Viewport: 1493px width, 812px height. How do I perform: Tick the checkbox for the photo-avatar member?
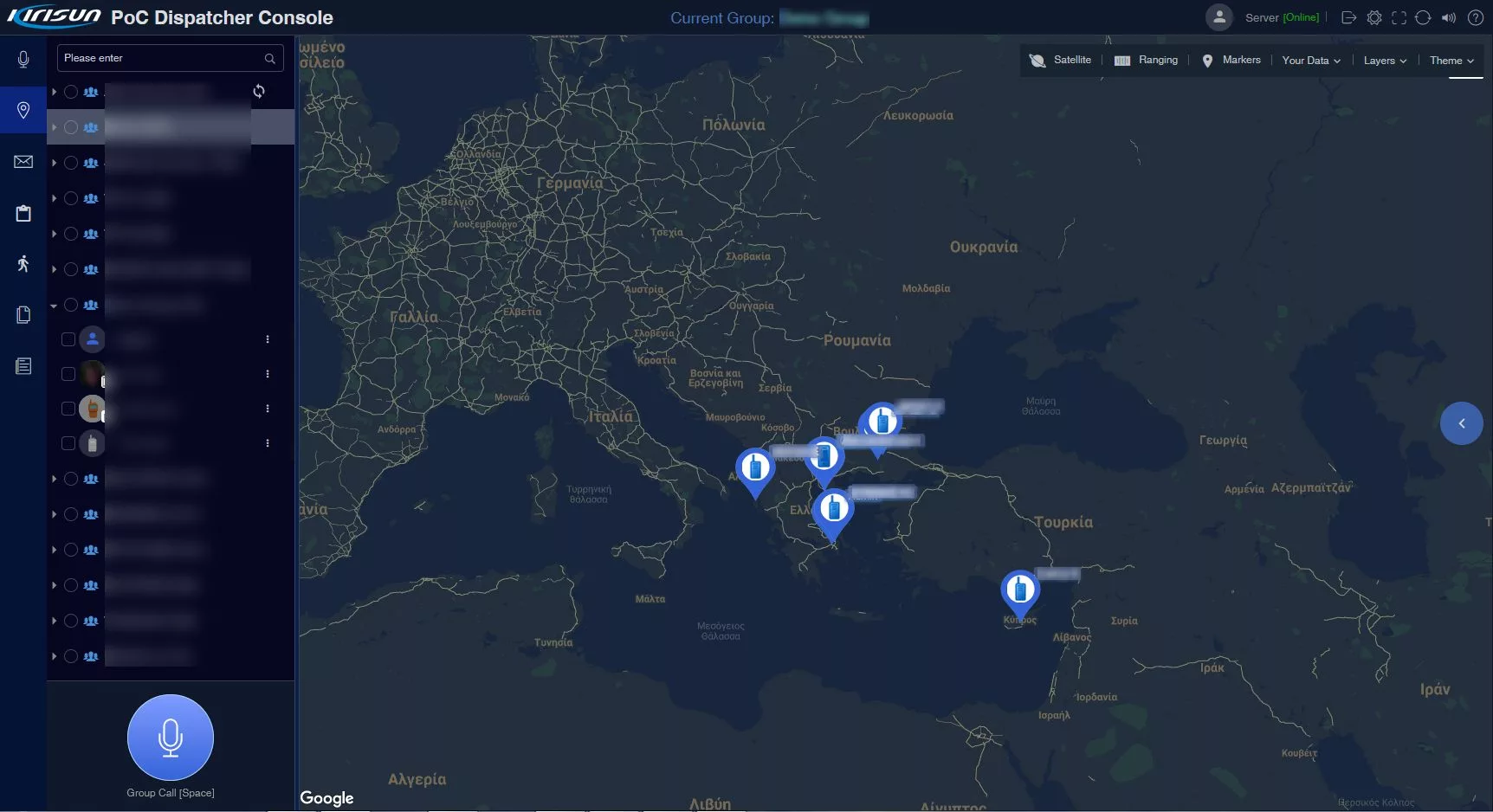[x=68, y=374]
